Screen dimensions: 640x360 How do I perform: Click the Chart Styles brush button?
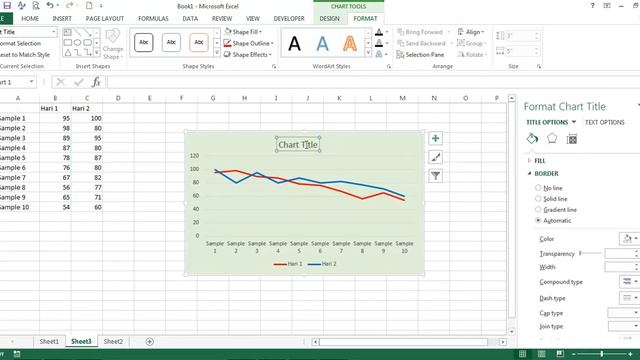click(436, 157)
